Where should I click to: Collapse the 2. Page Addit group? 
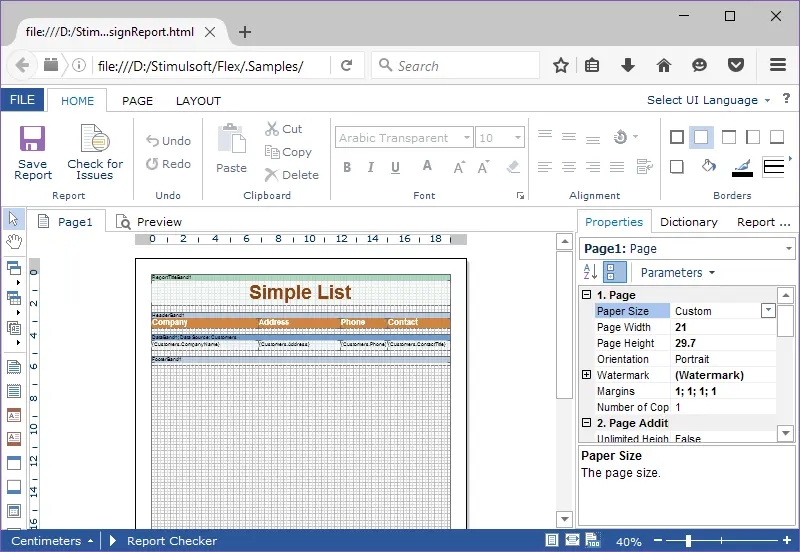(587, 422)
